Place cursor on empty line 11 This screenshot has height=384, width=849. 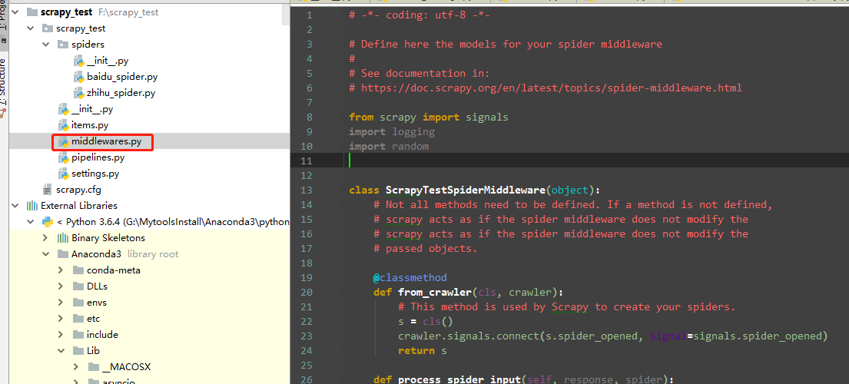coord(569,161)
